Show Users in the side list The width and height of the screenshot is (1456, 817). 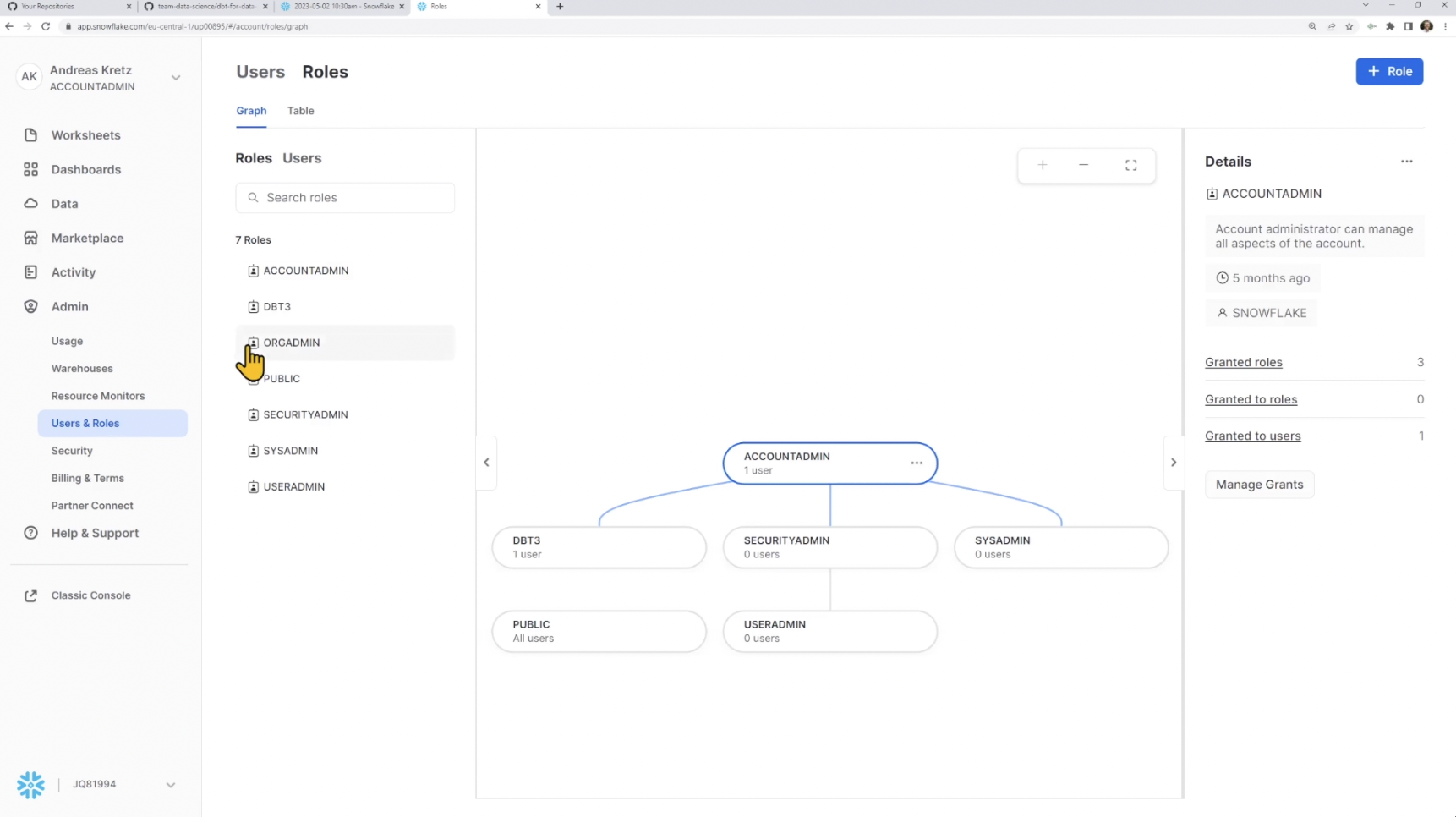(302, 158)
